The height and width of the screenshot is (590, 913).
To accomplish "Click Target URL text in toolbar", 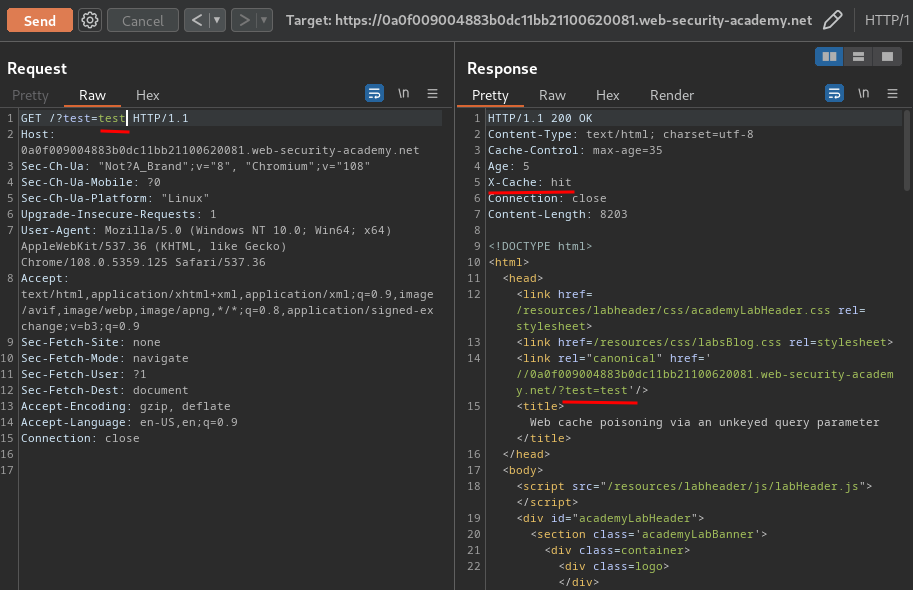I will [548, 20].
